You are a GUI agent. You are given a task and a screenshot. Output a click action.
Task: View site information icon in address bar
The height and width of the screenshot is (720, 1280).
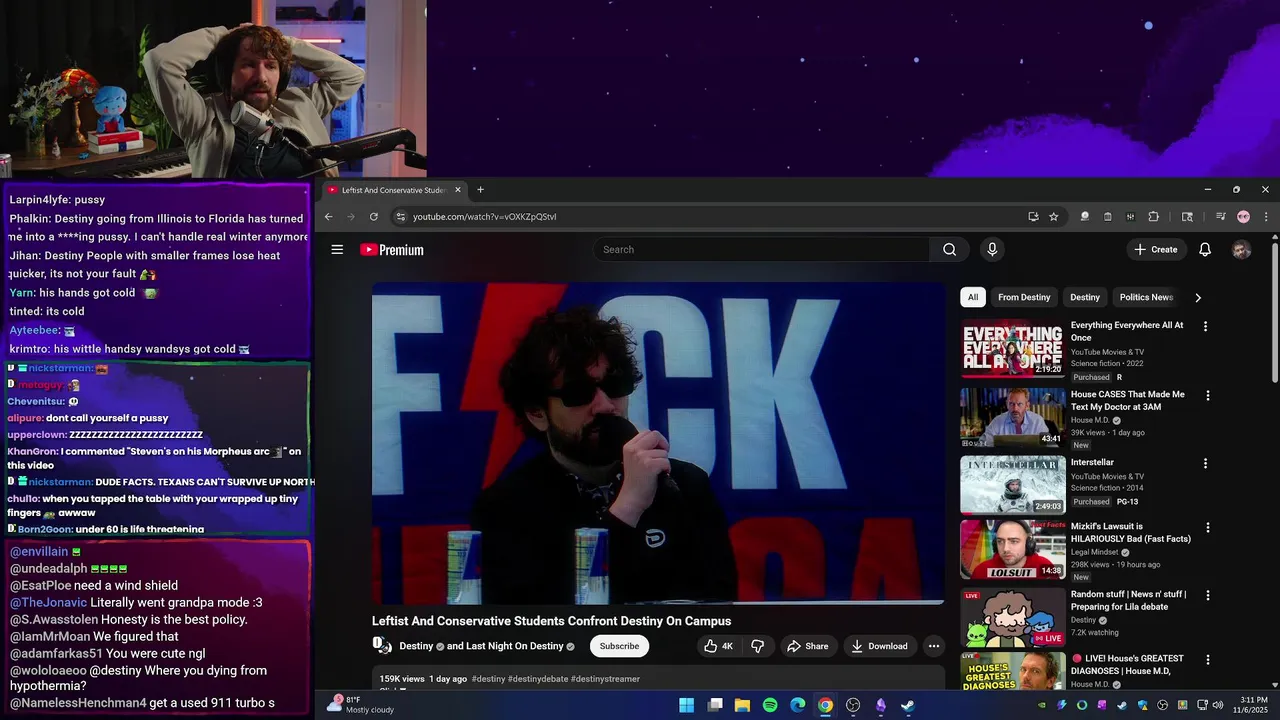[x=400, y=216]
